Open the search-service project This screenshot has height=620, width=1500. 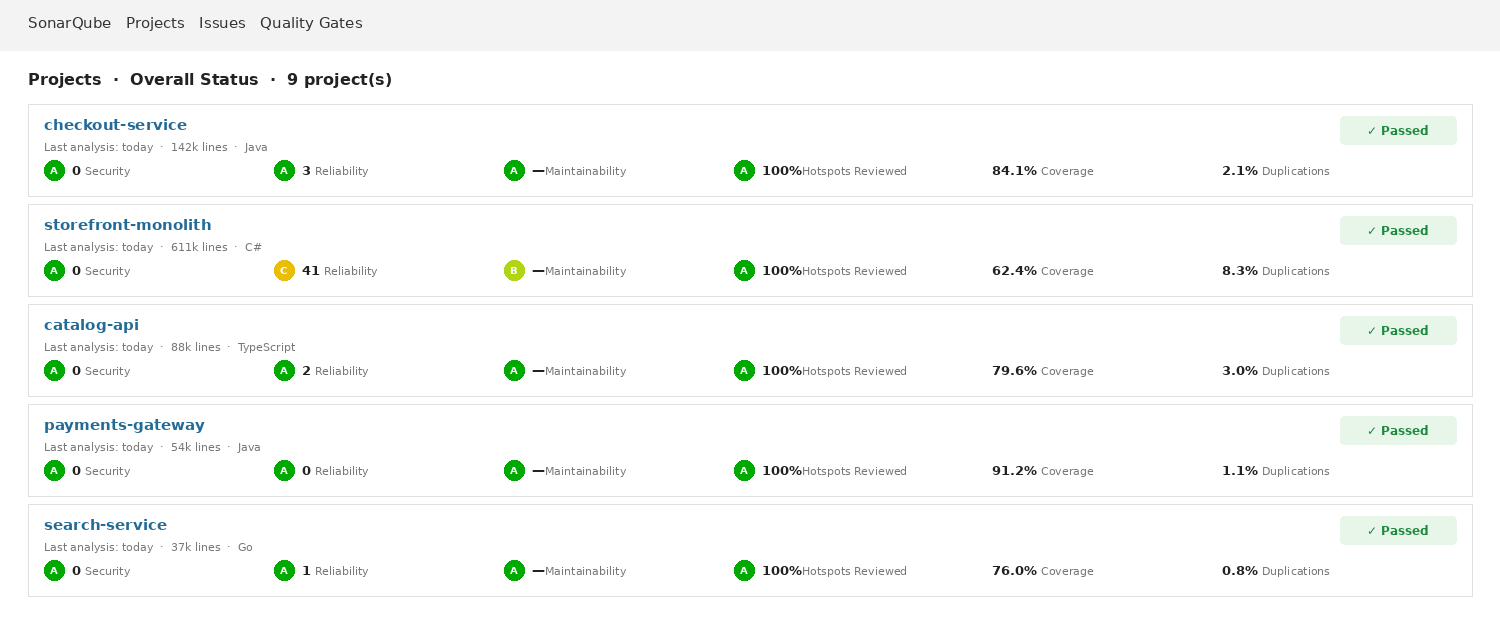105,525
